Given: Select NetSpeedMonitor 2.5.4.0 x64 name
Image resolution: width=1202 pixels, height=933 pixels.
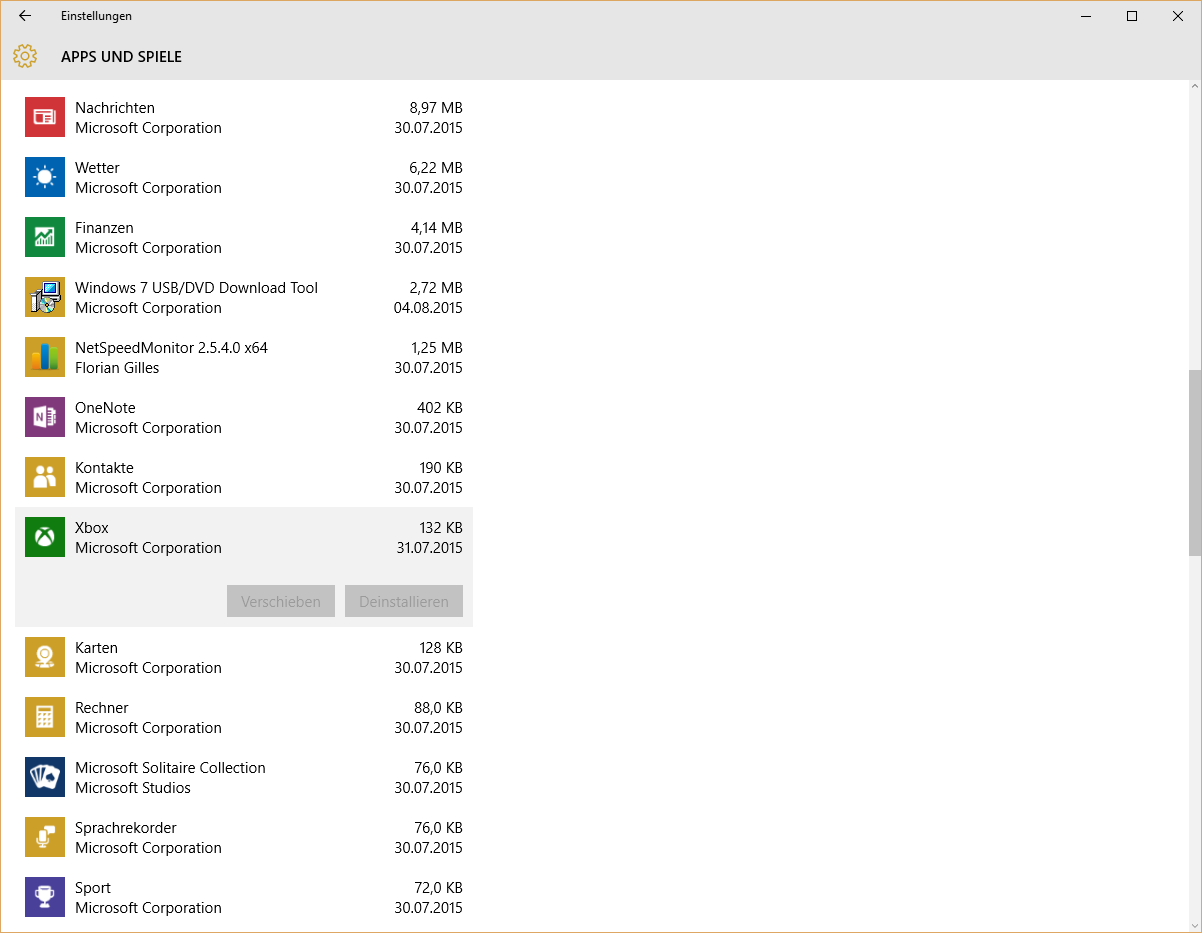Looking at the screenshot, I should point(171,348).
